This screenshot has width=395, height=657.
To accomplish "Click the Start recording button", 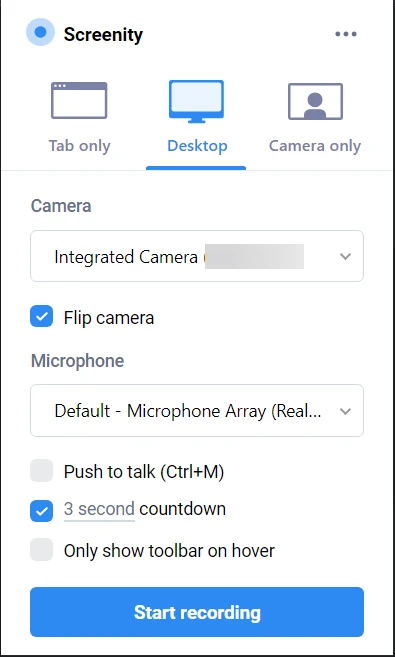I will click(197, 612).
